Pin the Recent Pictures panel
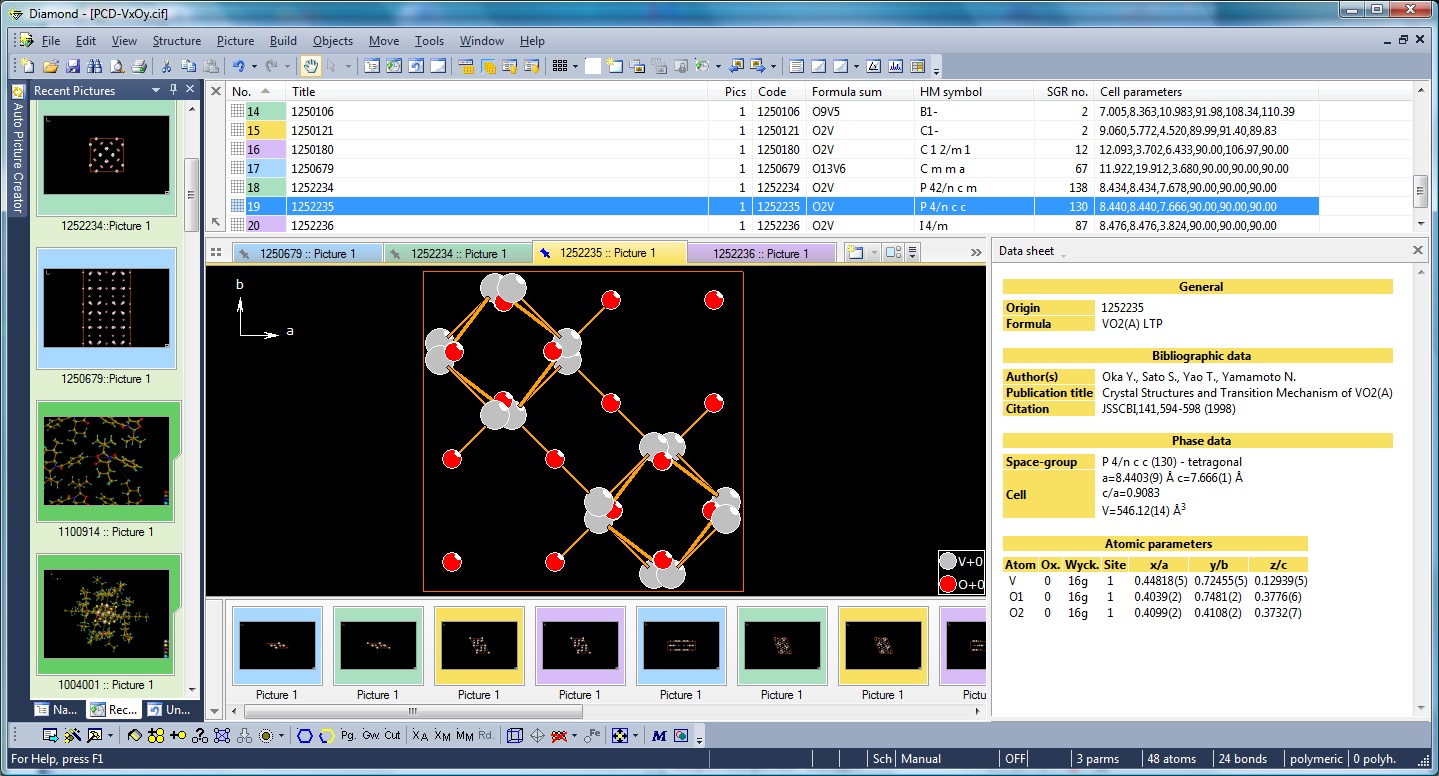 [x=173, y=90]
